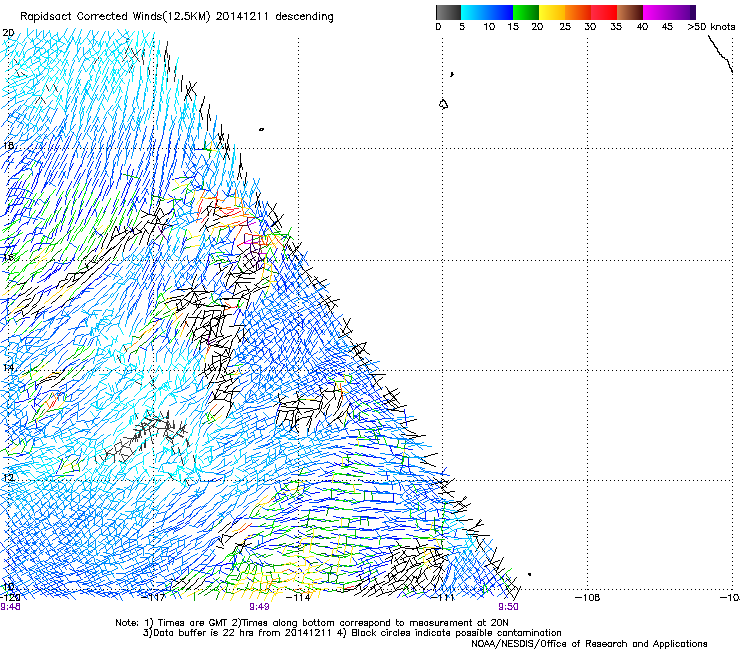Click the coastline segment in the top-right map corner
The width and height of the screenshot is (740, 650).
(720, 54)
